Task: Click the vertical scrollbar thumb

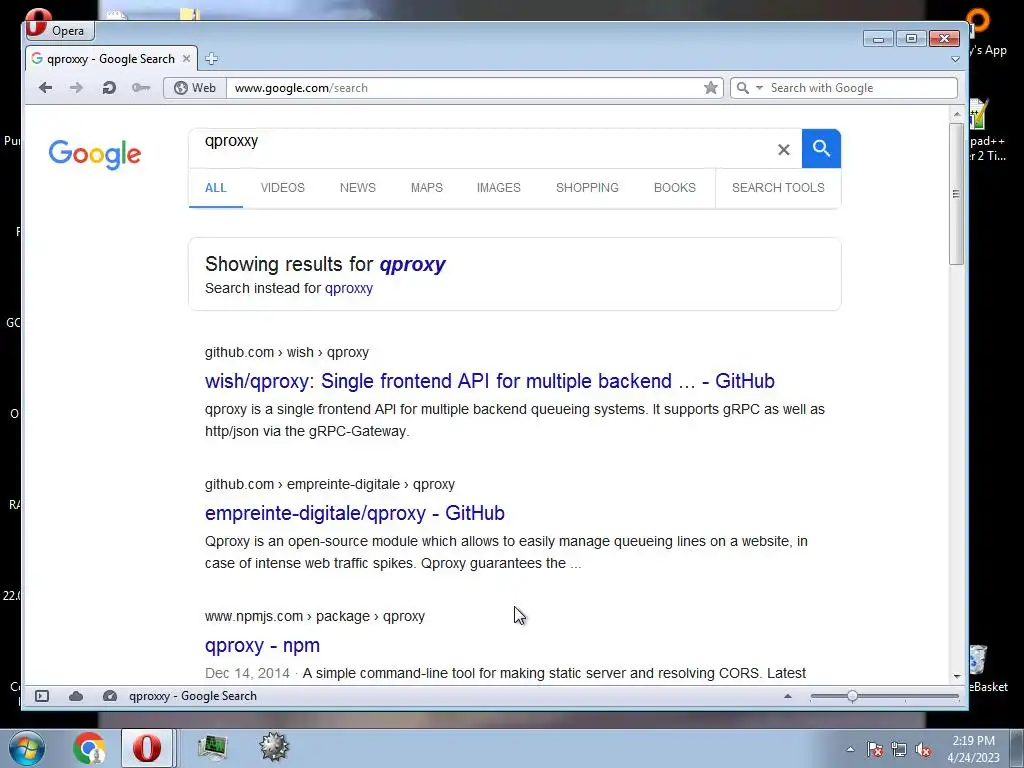Action: click(956, 193)
